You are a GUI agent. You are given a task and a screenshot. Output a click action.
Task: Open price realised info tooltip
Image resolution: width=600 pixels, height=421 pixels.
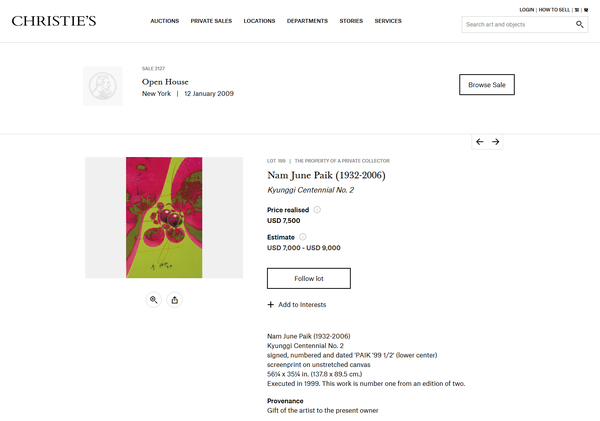tap(317, 210)
